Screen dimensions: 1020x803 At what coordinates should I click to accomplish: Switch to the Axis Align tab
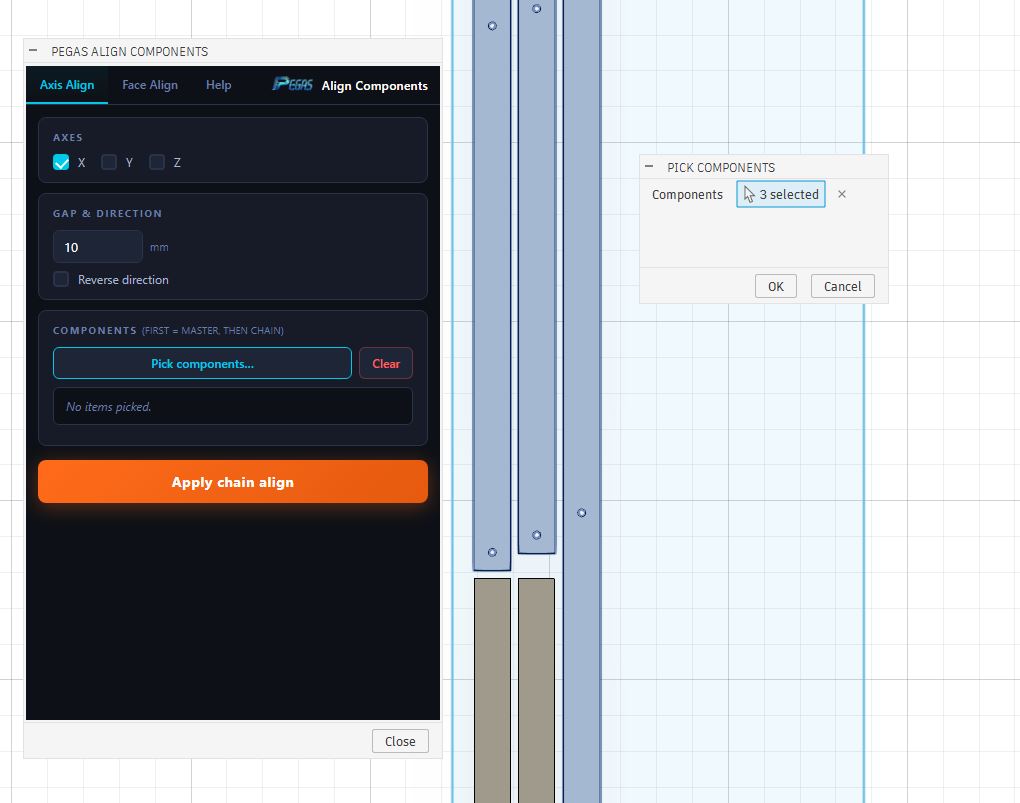pyautogui.click(x=67, y=85)
